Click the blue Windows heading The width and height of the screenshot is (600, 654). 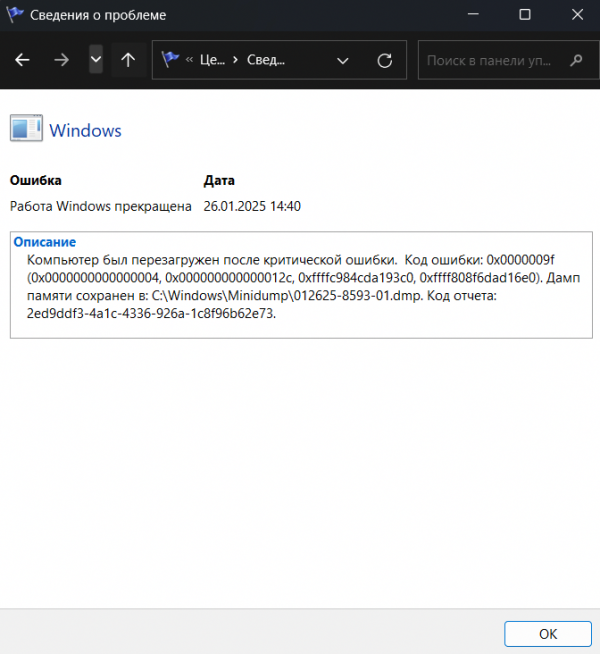85,130
